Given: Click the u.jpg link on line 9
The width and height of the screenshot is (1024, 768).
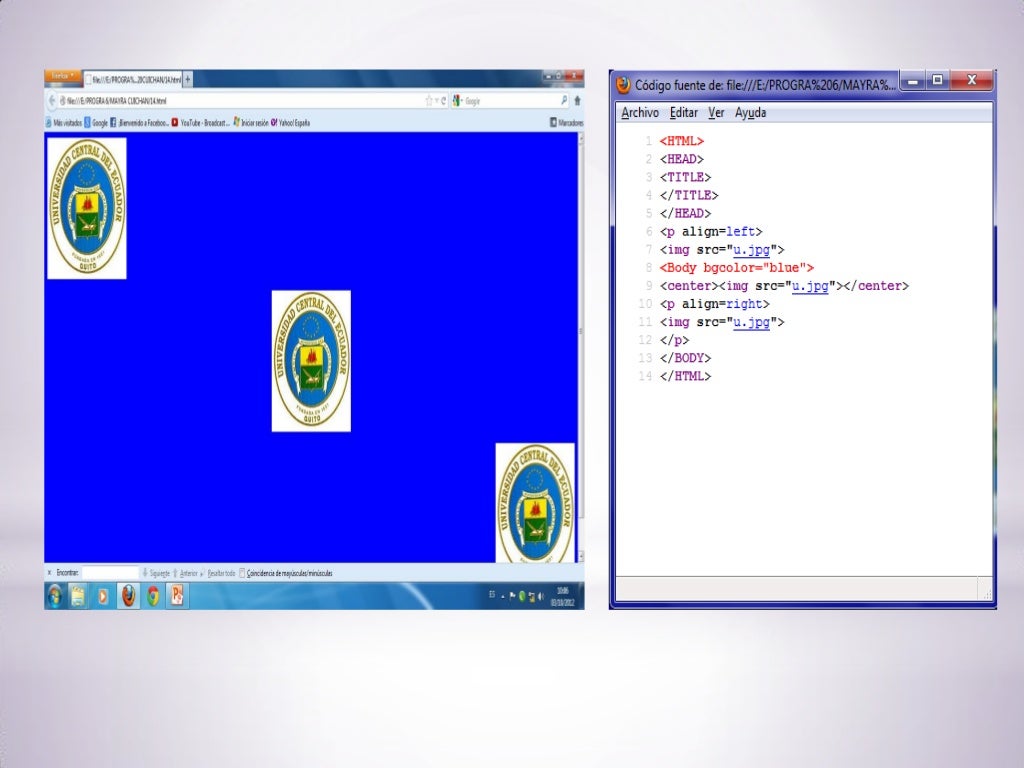Looking at the screenshot, I should 810,285.
